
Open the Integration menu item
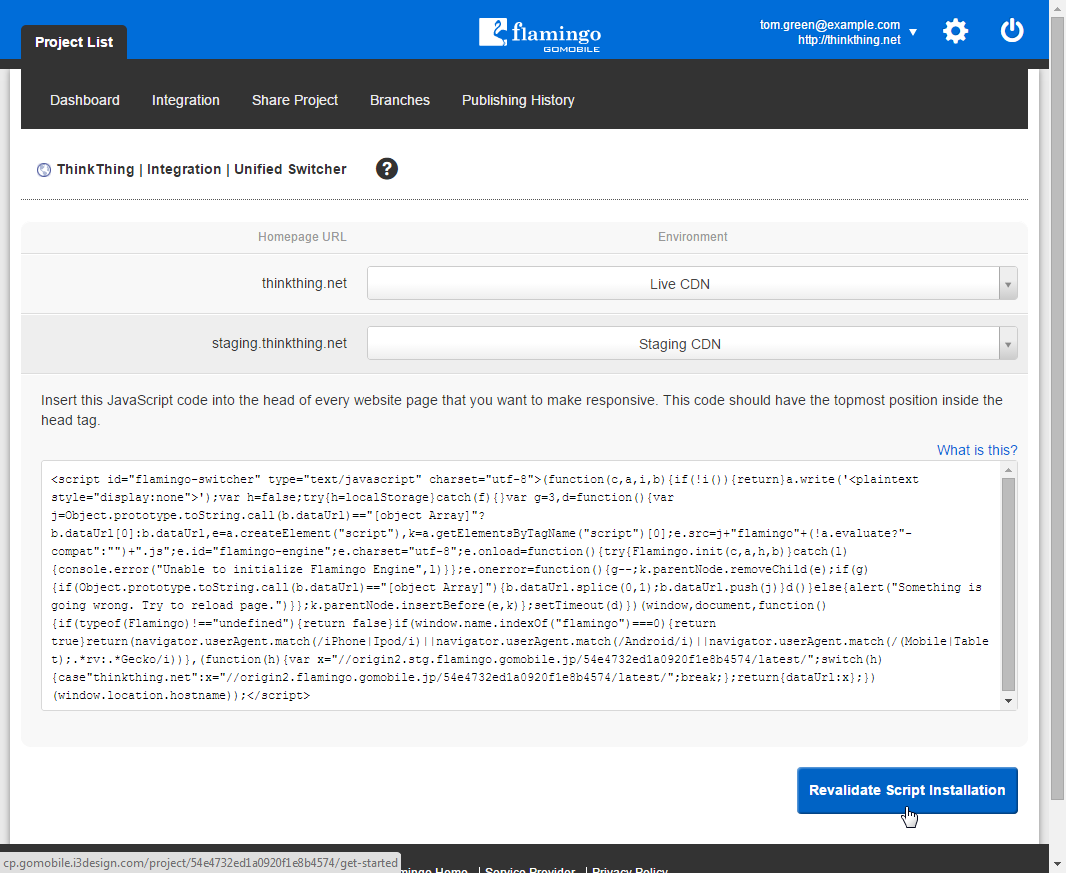pos(186,100)
